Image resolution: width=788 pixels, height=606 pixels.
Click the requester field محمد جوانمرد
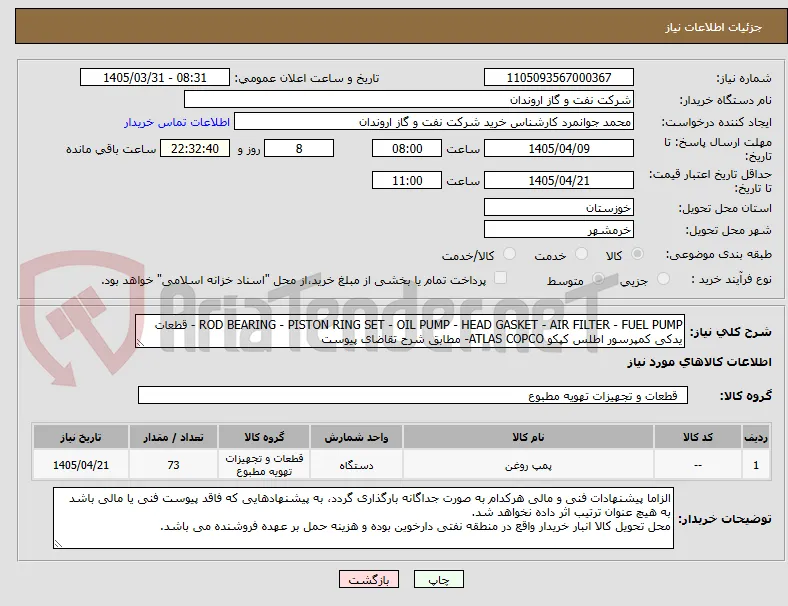tap(434, 122)
